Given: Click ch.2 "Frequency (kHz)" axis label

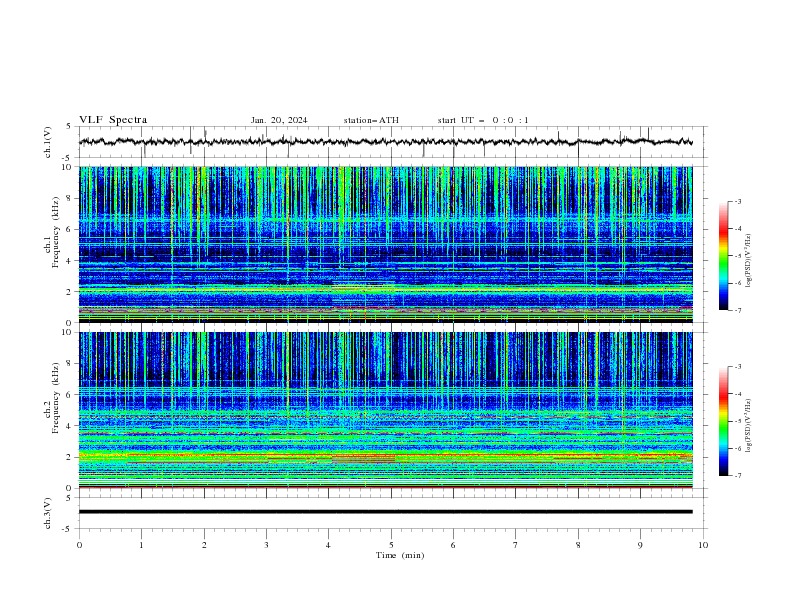Looking at the screenshot, I should tap(55, 397).
